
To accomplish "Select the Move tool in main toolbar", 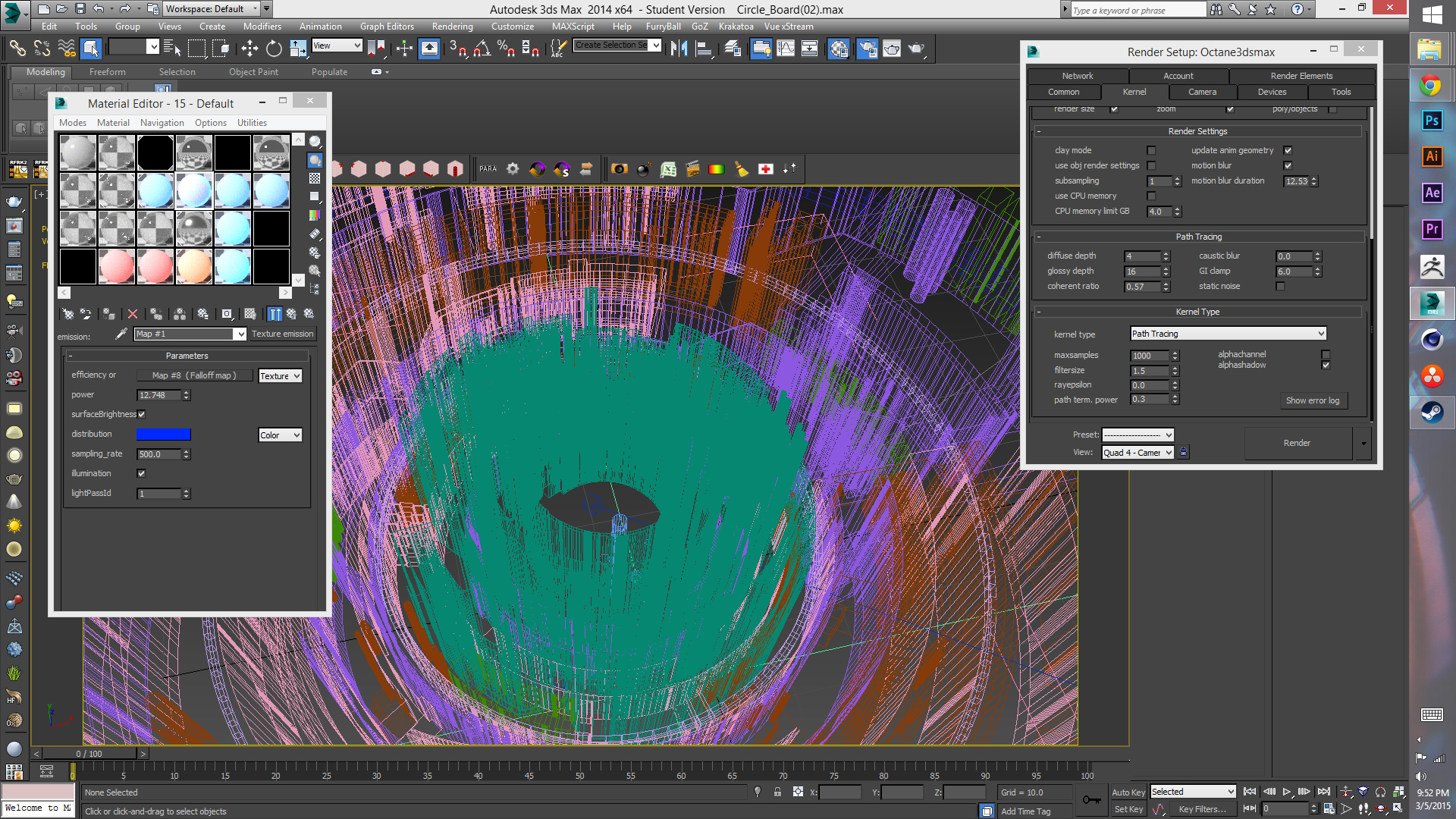I will tap(249, 49).
